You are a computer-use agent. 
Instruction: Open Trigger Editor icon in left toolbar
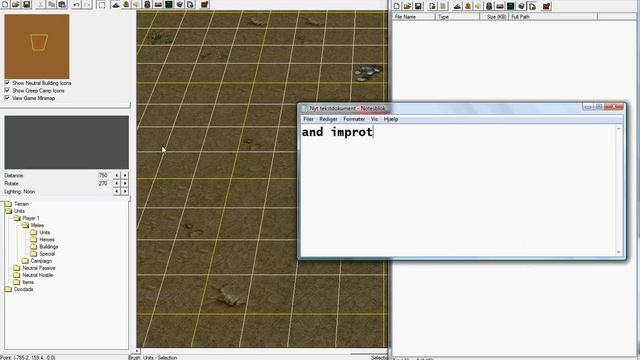126,4
